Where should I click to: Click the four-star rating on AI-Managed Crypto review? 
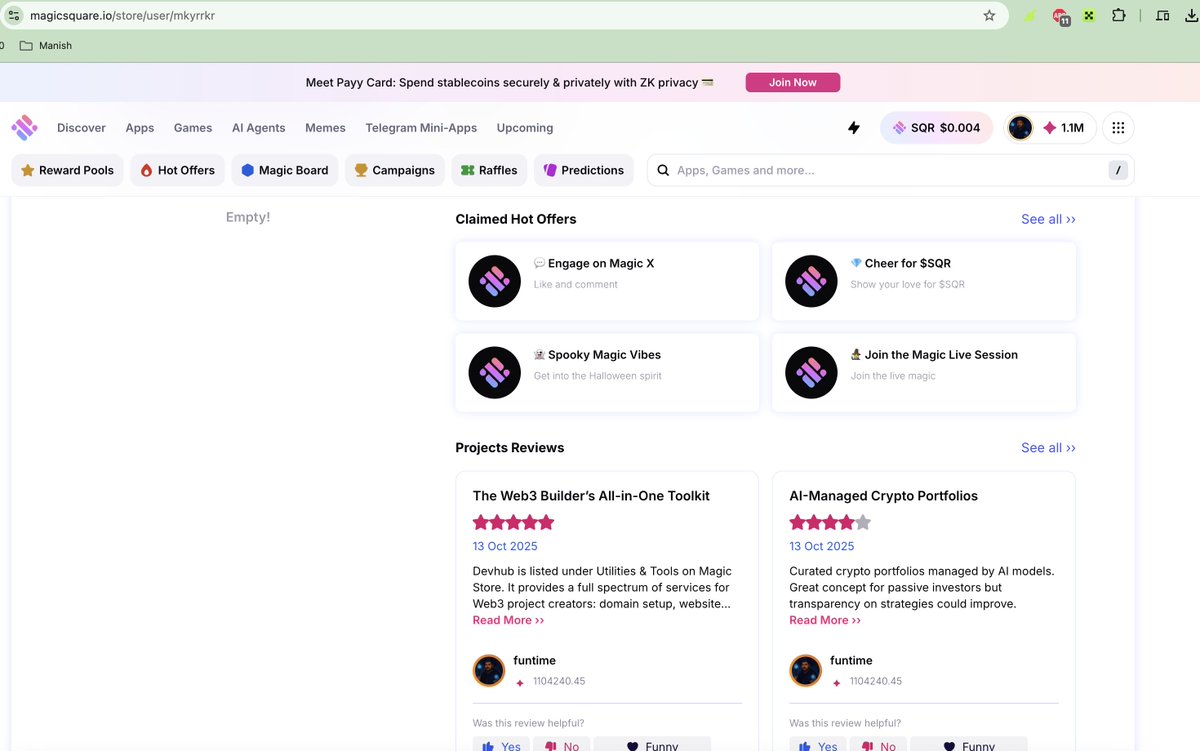[830, 522]
